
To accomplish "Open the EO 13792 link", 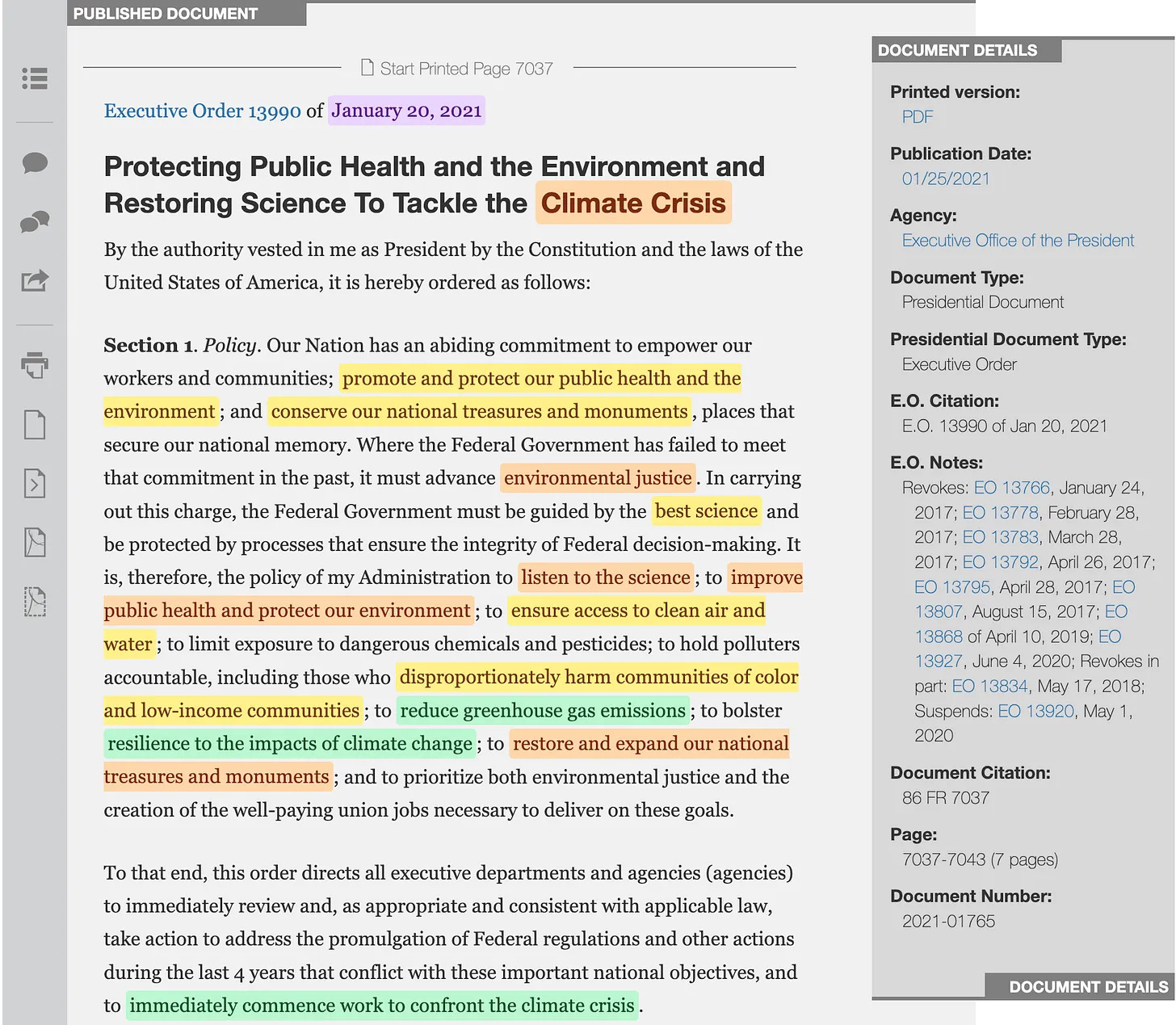I will 1000,562.
